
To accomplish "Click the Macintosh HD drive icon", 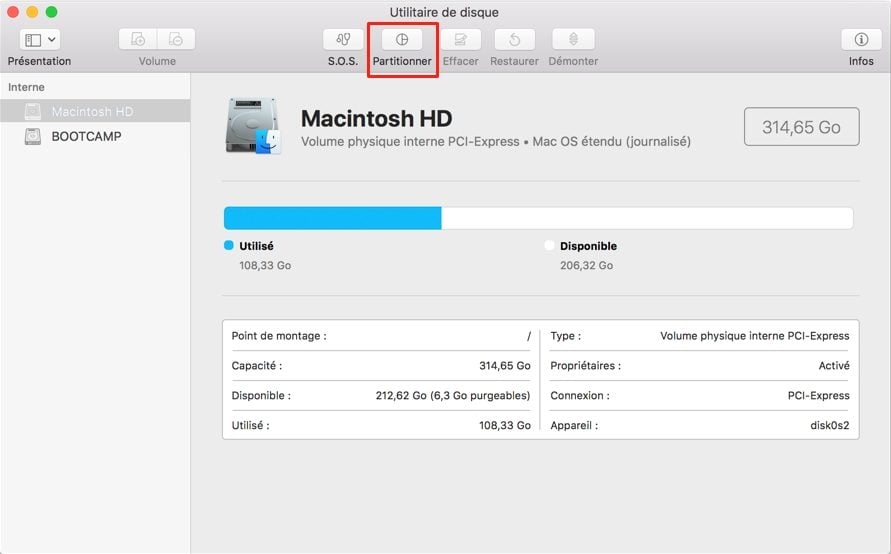I will coord(253,126).
